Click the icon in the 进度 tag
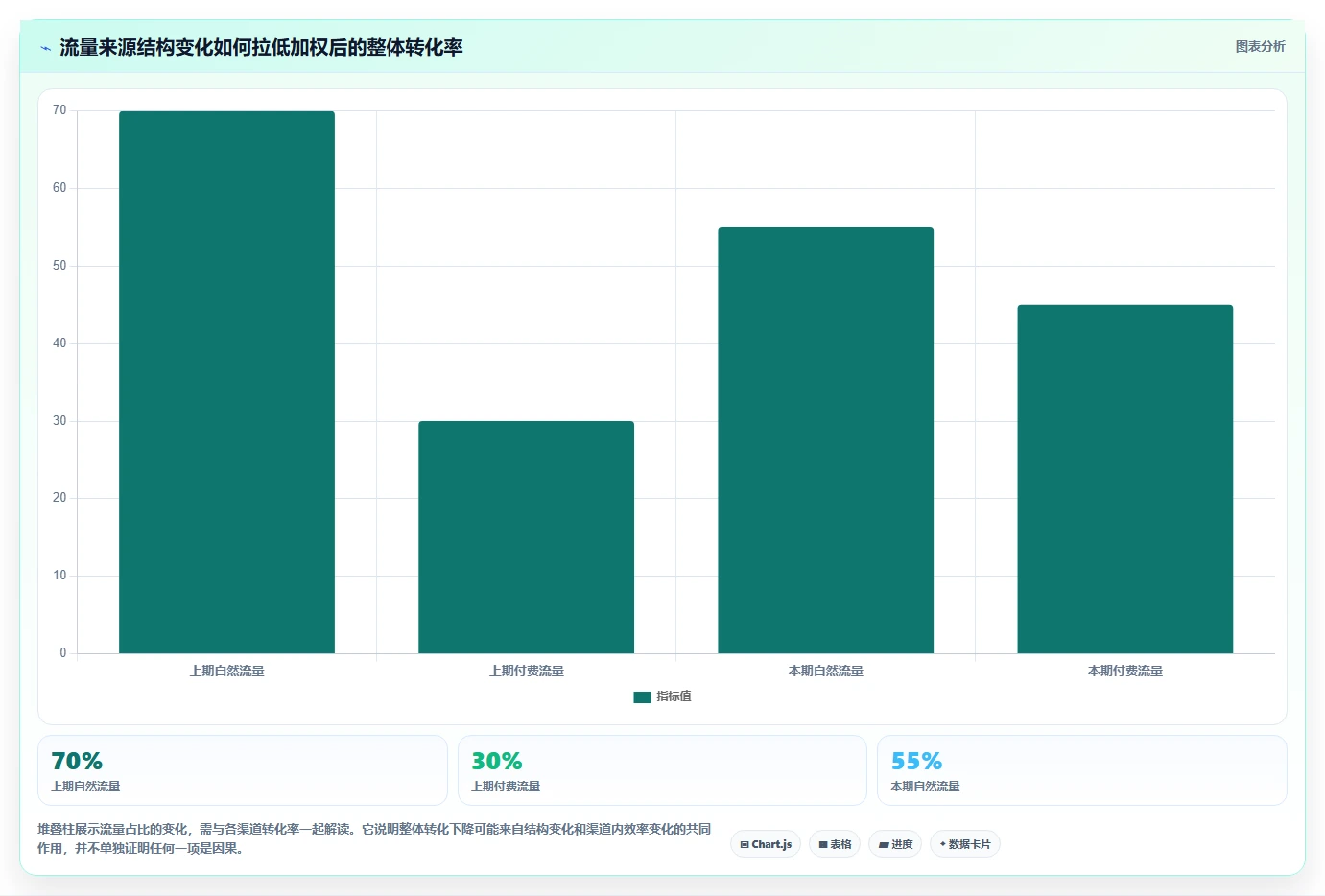 coord(884,845)
